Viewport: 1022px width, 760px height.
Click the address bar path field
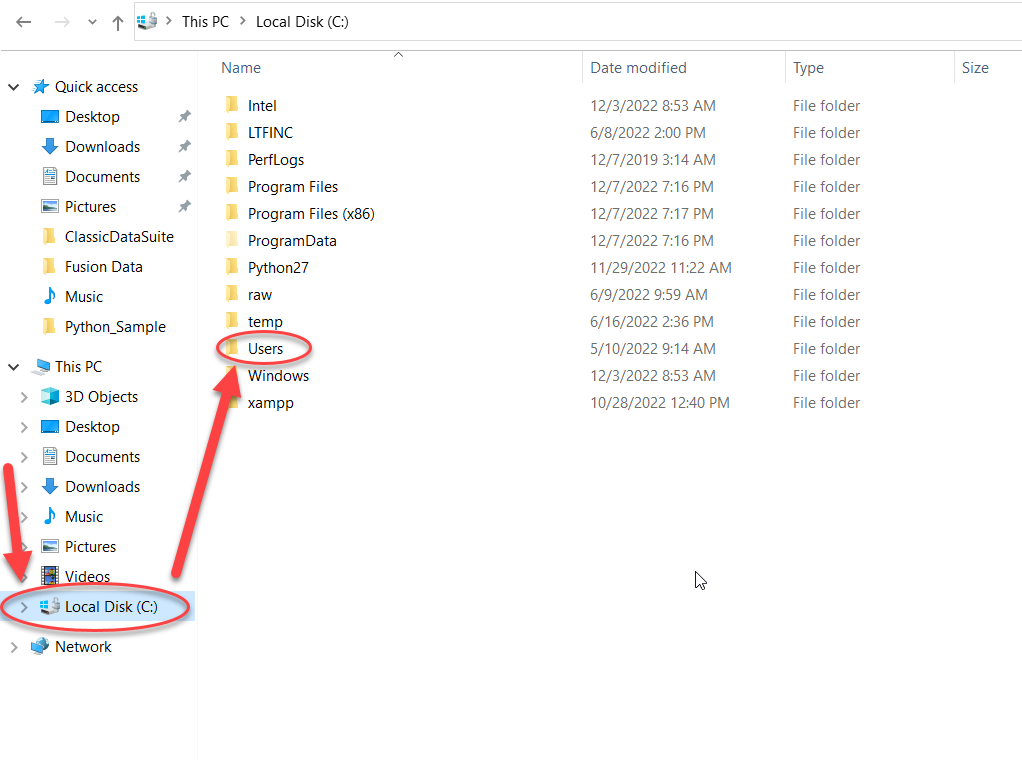point(578,22)
